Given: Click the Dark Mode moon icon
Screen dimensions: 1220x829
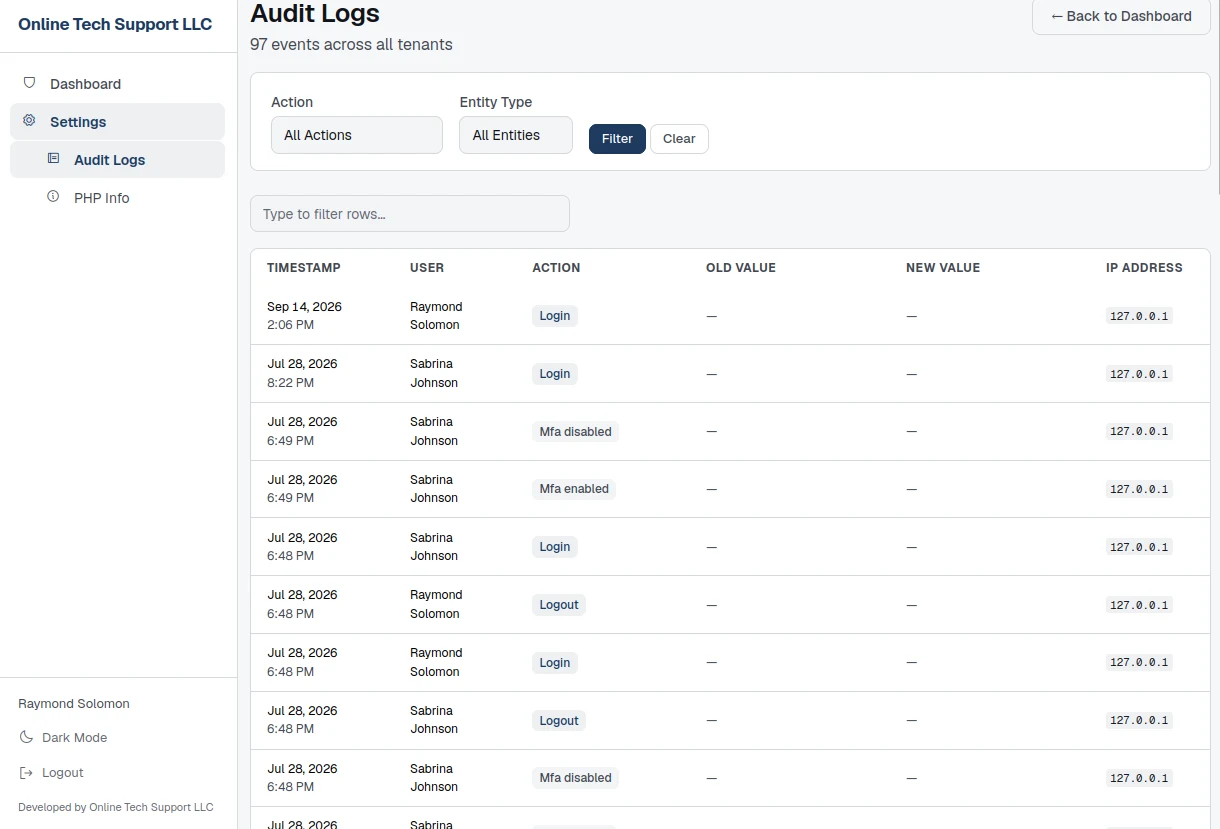Looking at the screenshot, I should coord(26,737).
